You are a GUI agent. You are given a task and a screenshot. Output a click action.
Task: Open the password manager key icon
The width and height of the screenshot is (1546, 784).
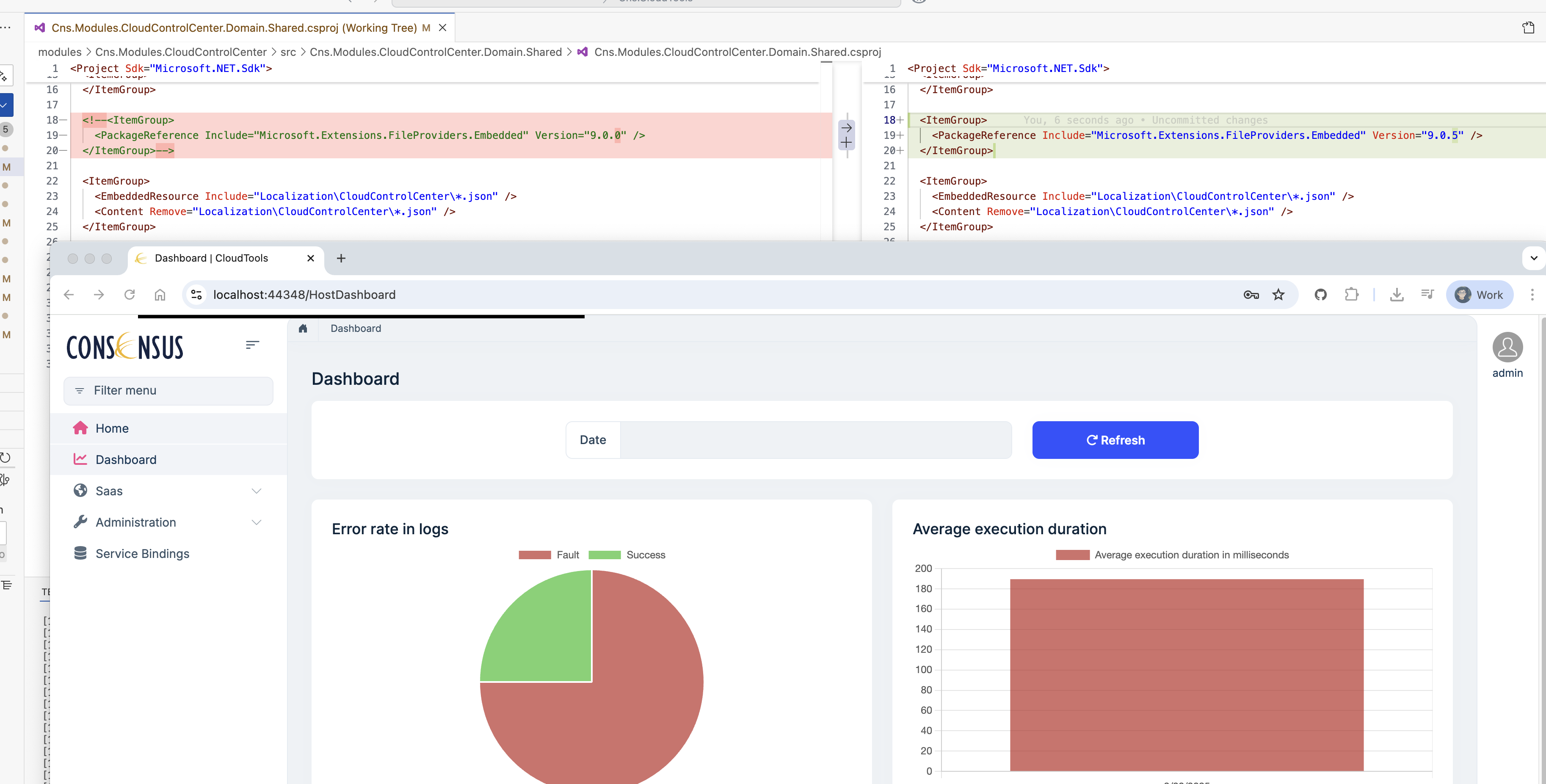click(x=1251, y=295)
